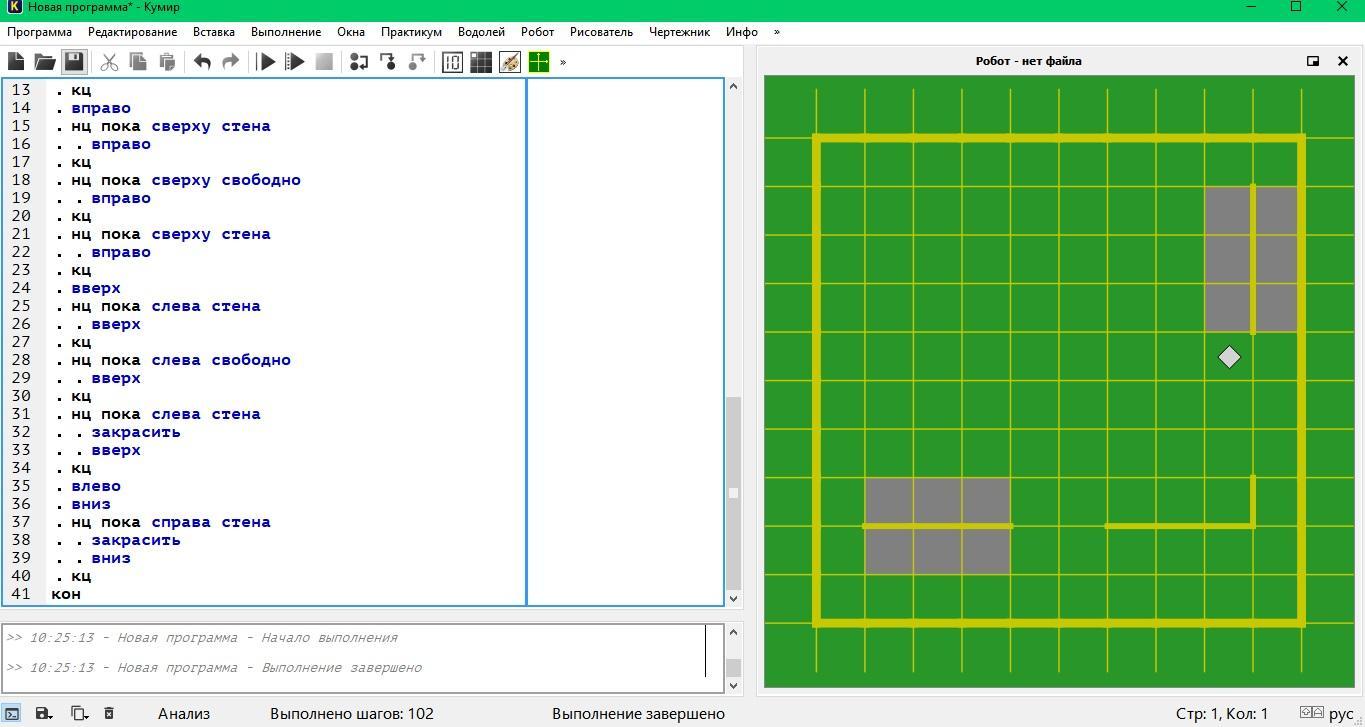Click "нц пока сверху свободно" on line 18
Screen dimensions: 1365x727
pyautogui.click(x=186, y=180)
